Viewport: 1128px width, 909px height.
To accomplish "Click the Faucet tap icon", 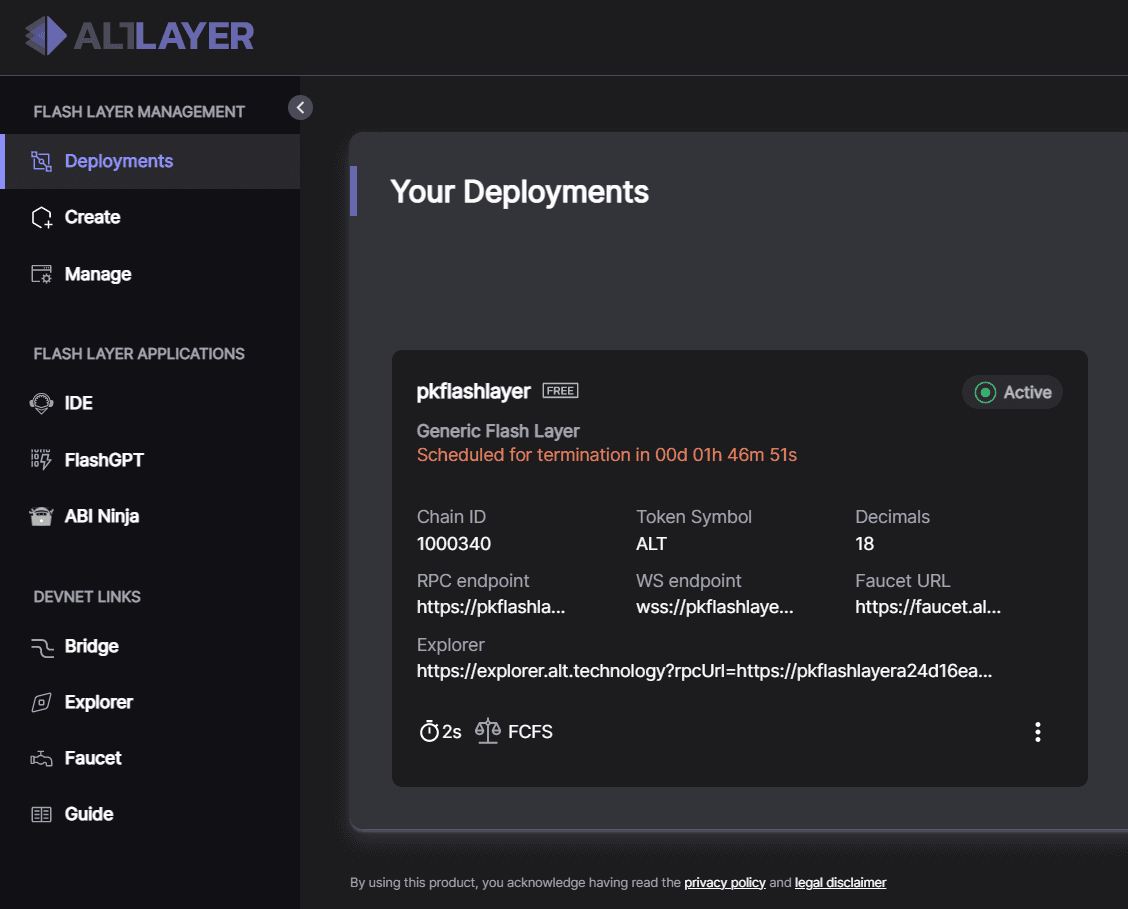I will tap(42, 759).
